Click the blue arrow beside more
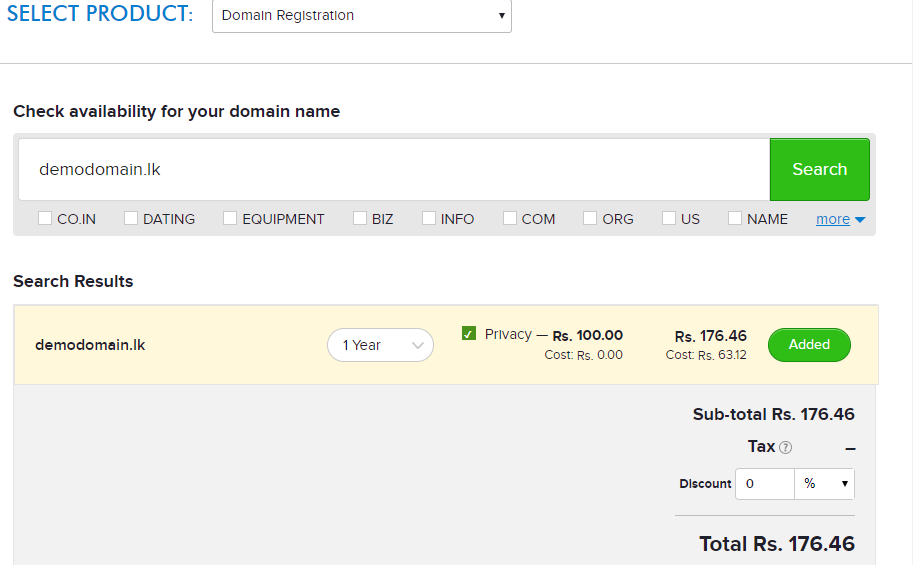 pos(860,220)
